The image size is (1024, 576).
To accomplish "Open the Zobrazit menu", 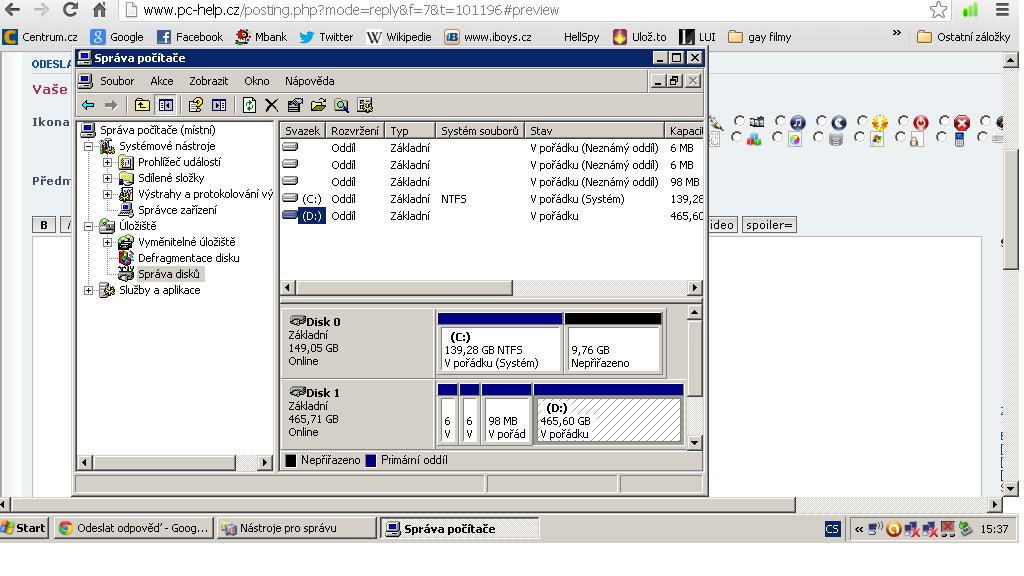I will [208, 81].
